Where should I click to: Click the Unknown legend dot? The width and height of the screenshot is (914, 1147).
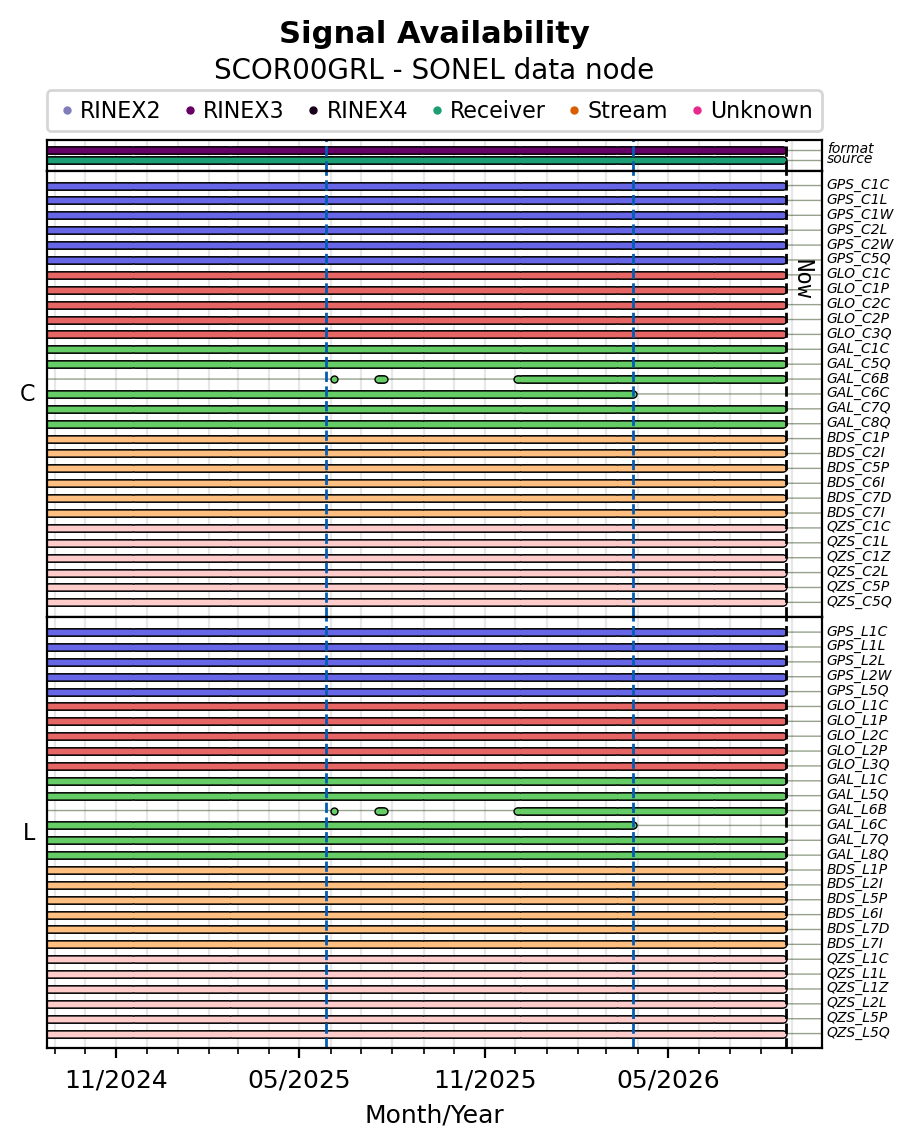click(x=697, y=111)
